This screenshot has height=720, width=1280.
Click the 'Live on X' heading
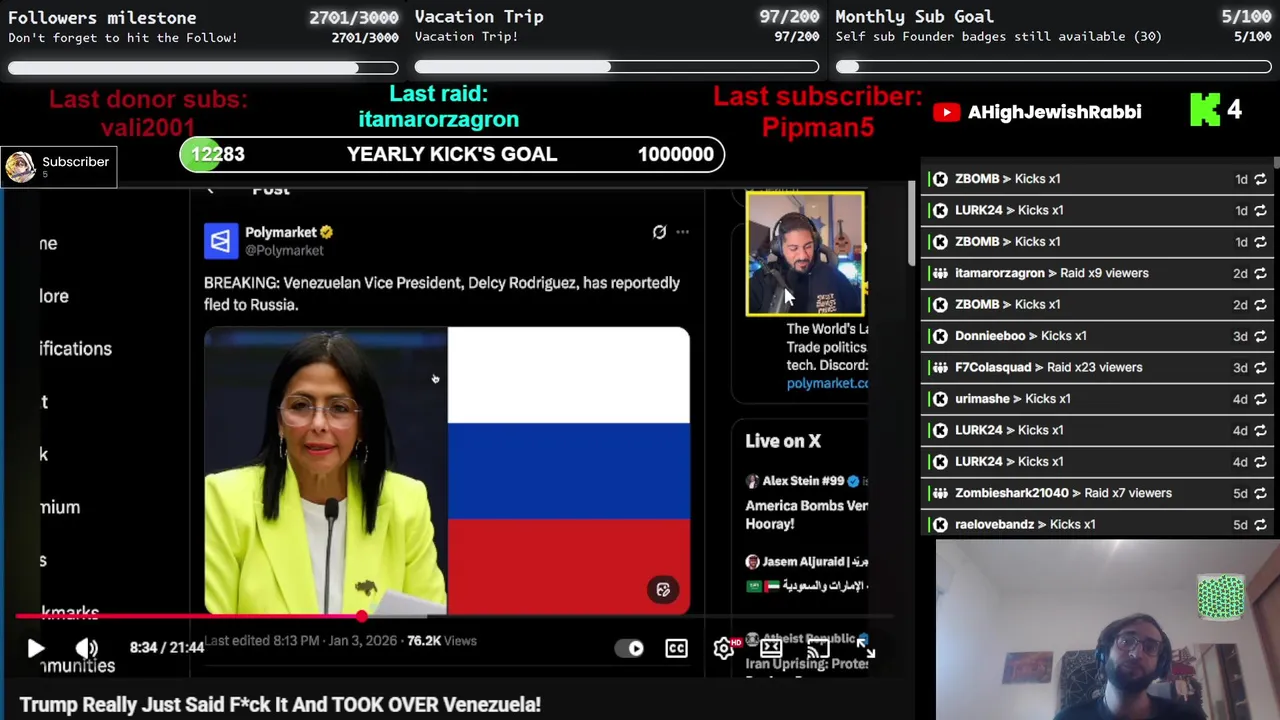click(783, 441)
